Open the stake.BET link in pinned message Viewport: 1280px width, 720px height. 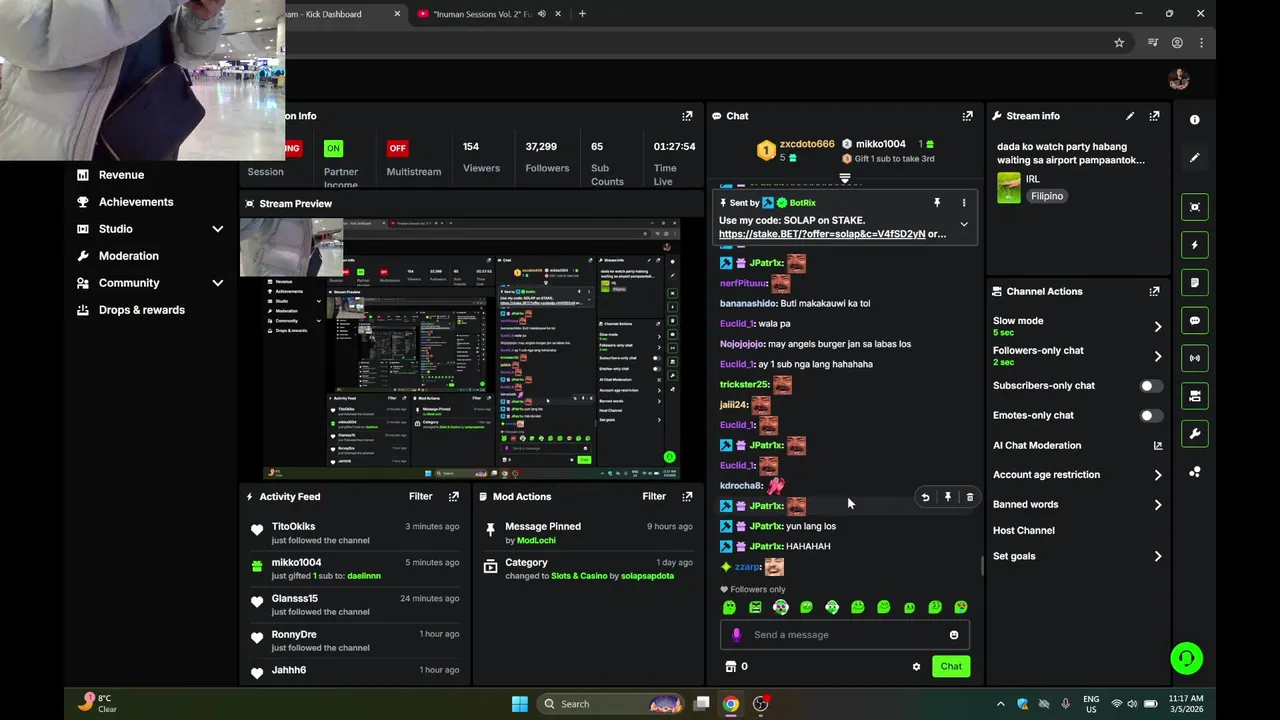[x=822, y=234]
